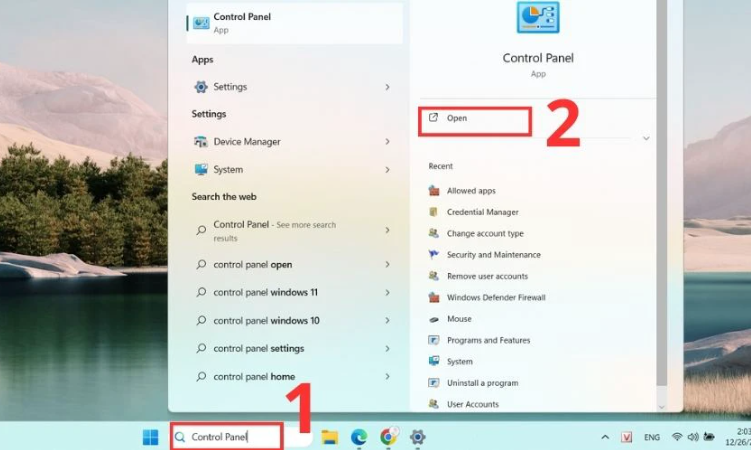
Task: Click the taskbar search box with 'Control Panel'
Action: tap(228, 437)
